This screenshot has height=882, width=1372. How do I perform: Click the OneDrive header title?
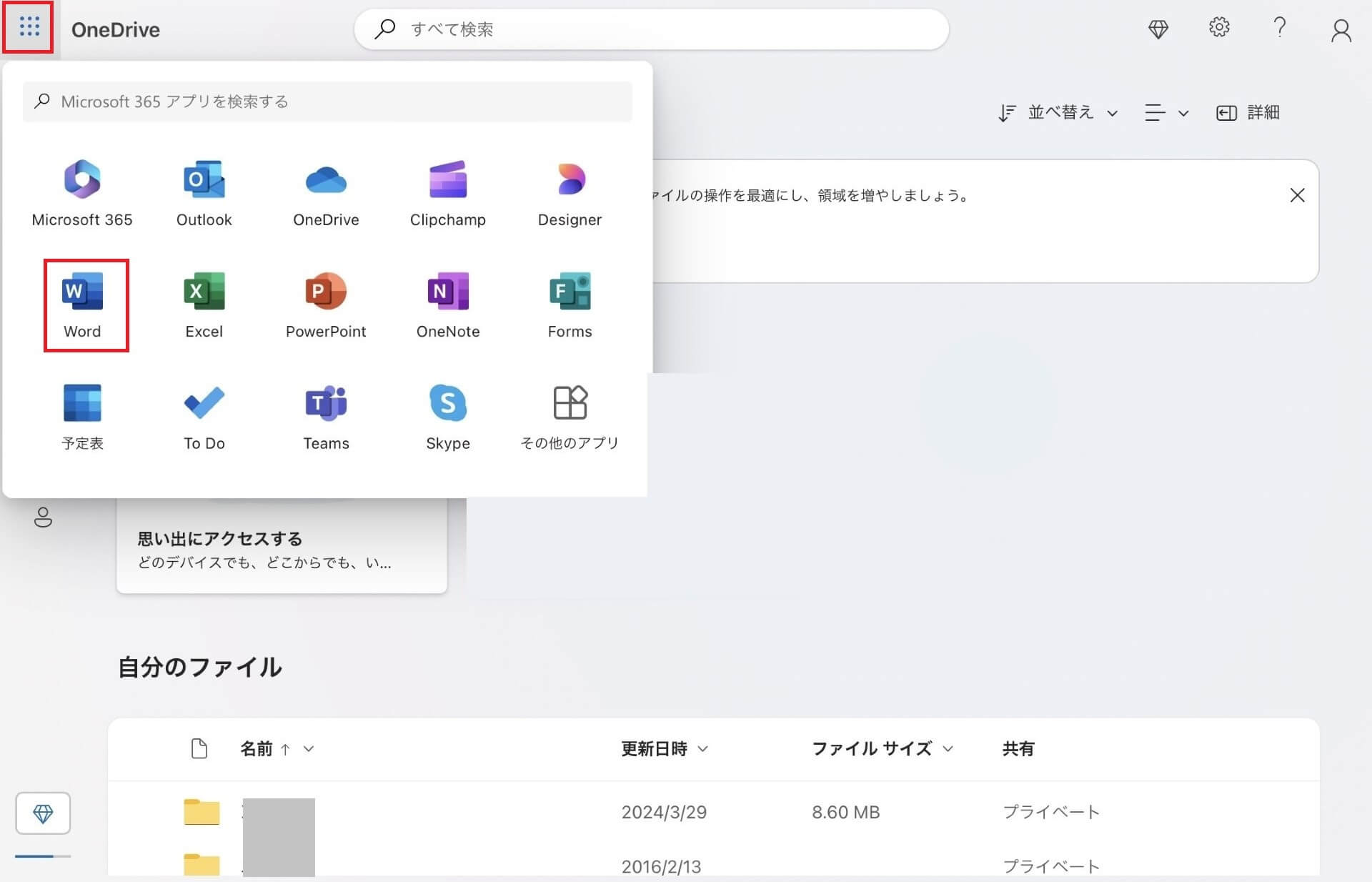click(116, 29)
